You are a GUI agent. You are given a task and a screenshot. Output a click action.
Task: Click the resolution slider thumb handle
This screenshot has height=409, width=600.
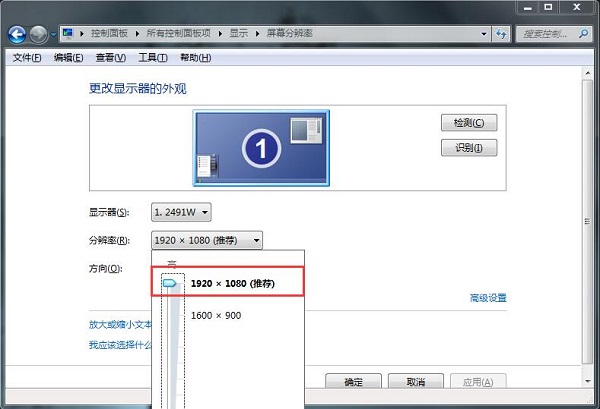pyautogui.click(x=170, y=285)
